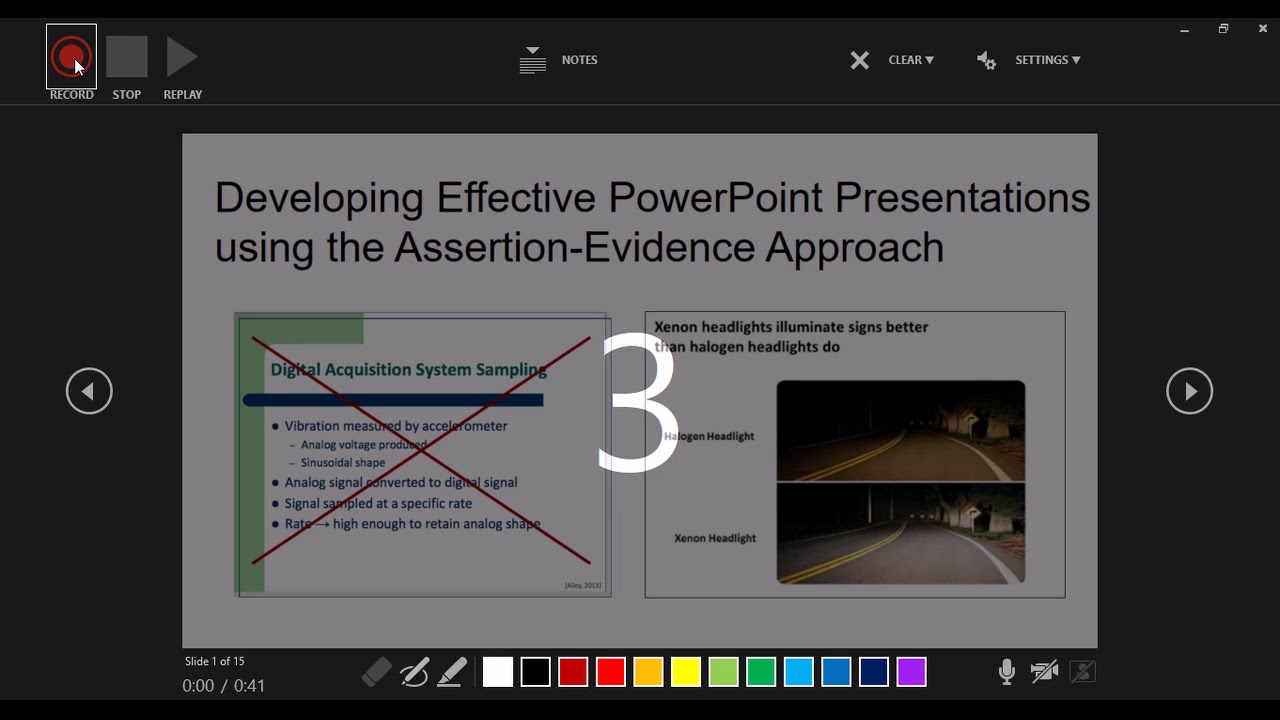Pick the light green ink color
The image size is (1280, 720).
point(723,672)
